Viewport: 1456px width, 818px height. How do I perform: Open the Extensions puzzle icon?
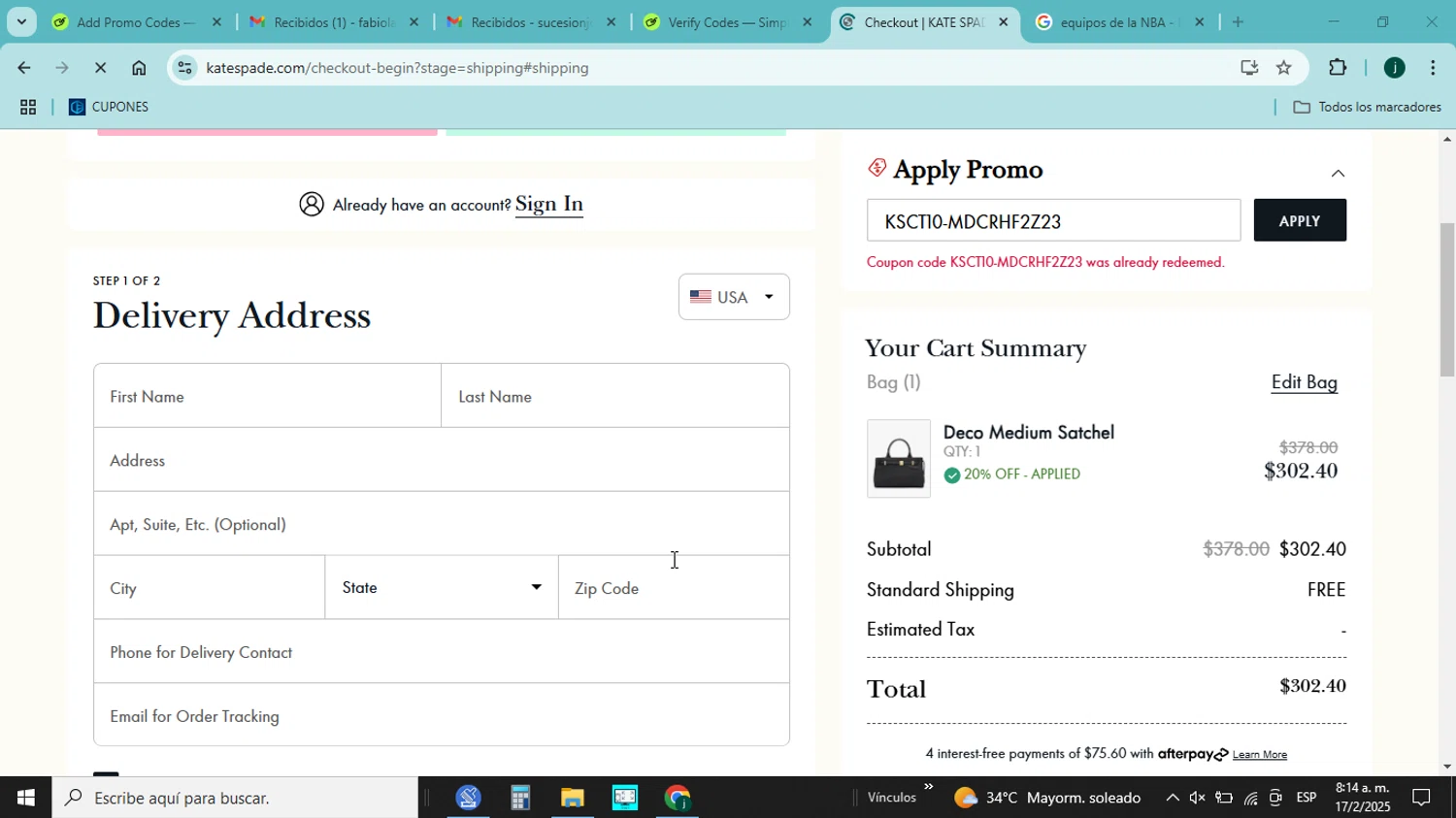coord(1338,67)
